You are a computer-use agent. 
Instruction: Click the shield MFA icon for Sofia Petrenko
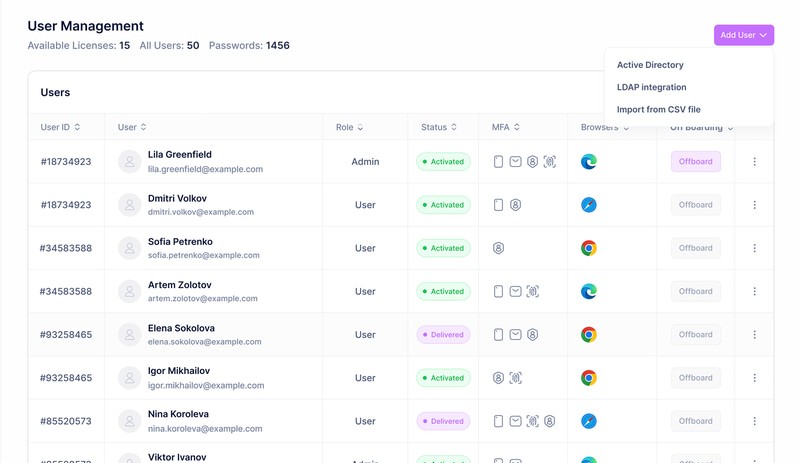pyautogui.click(x=499, y=248)
